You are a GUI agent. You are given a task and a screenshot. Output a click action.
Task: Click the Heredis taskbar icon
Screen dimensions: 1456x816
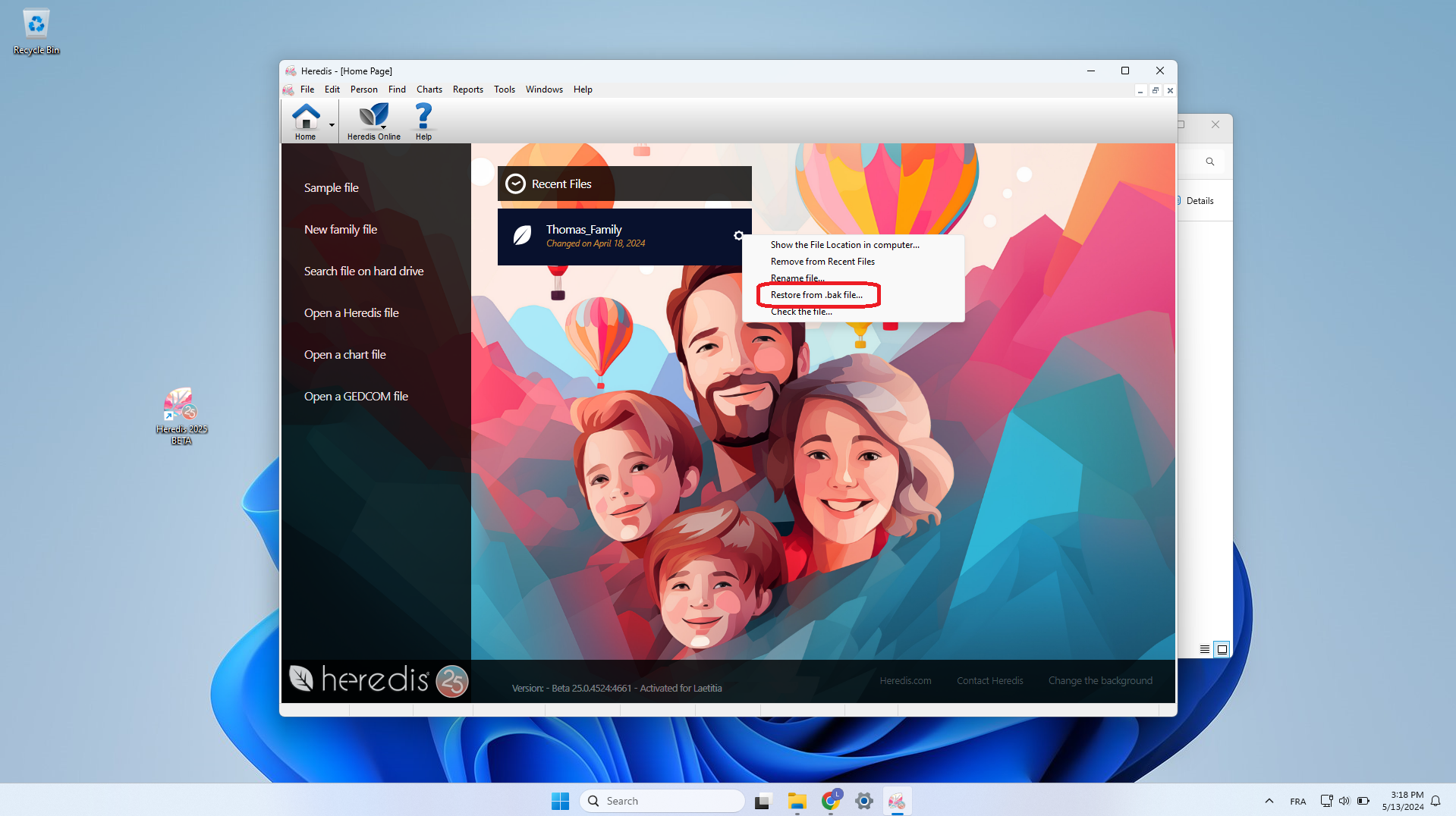[897, 801]
